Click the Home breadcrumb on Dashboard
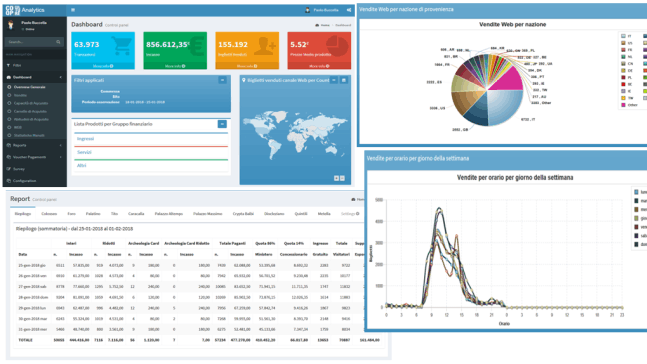 (x=323, y=25)
